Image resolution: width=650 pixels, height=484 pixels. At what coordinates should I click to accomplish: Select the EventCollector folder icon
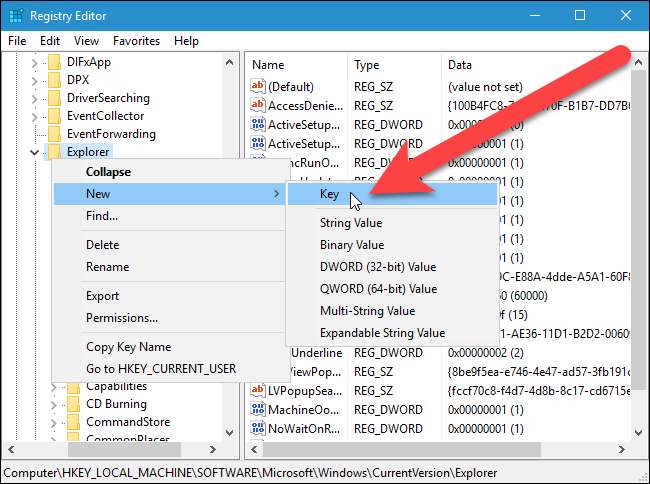coord(53,116)
